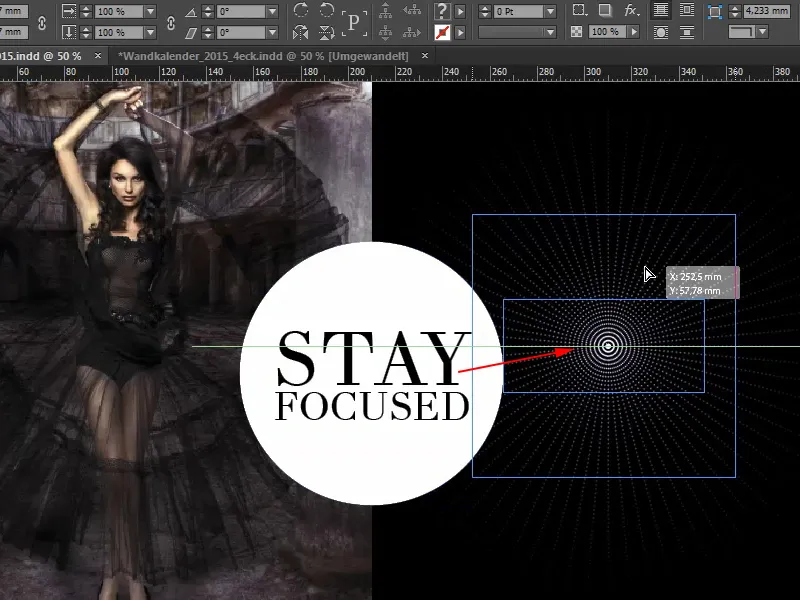Click the rotation angle icon

click(x=191, y=11)
